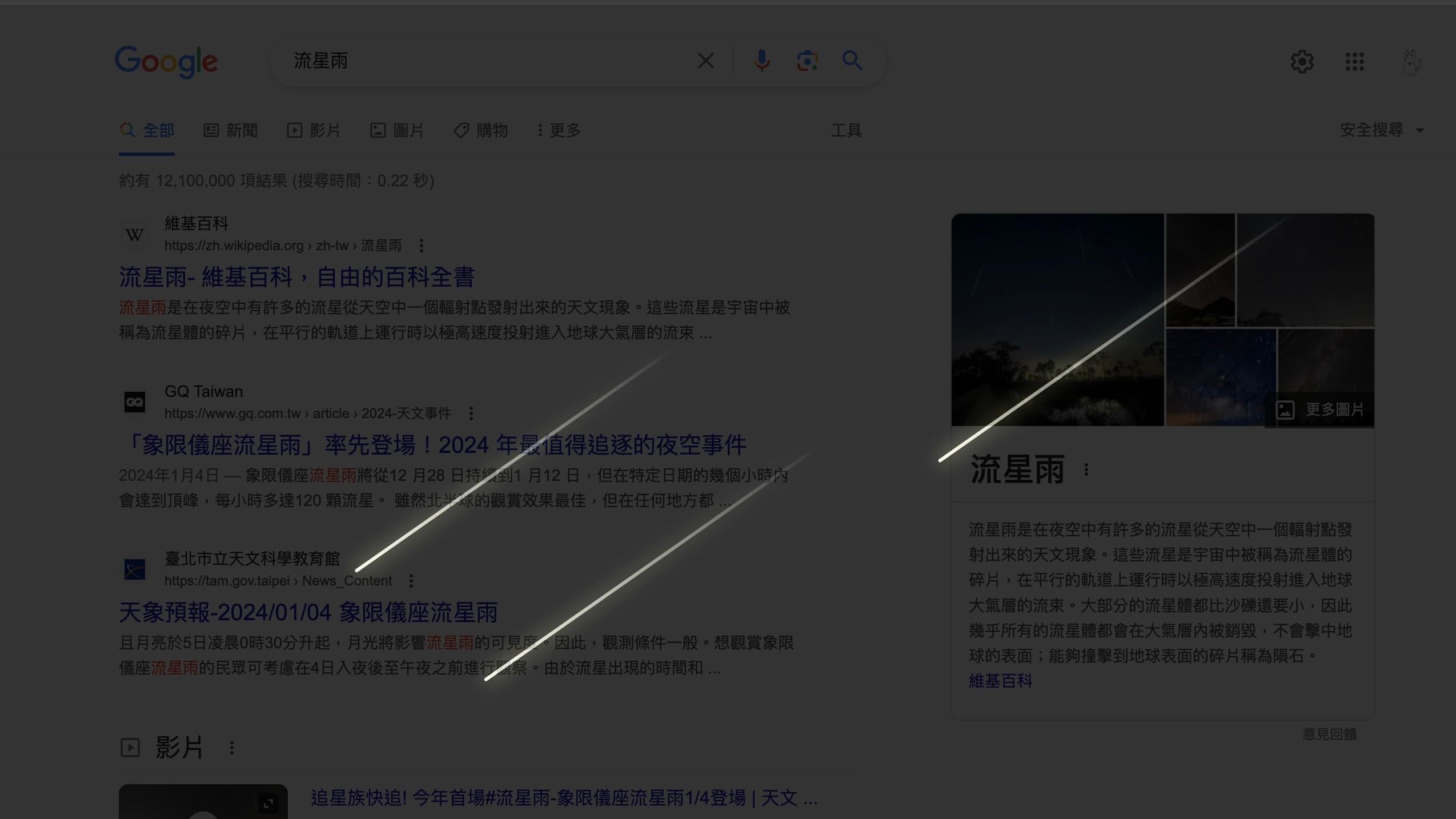Expand the 更多 menu
Viewport: 1456px width, 819px height.
pyautogui.click(x=559, y=130)
